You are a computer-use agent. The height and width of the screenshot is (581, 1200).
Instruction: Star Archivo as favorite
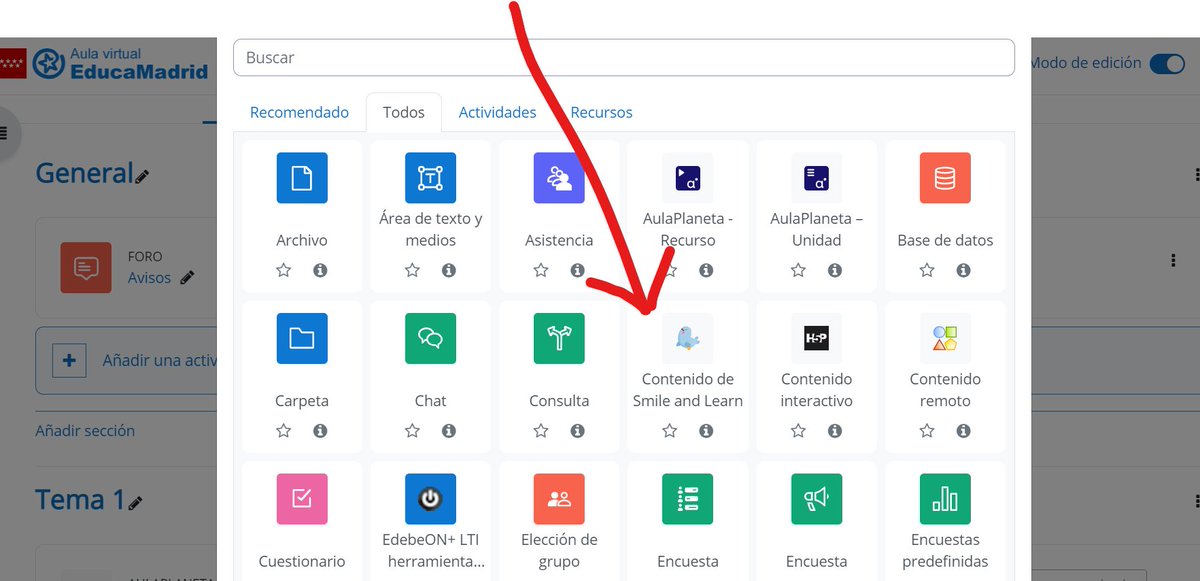[x=284, y=270]
